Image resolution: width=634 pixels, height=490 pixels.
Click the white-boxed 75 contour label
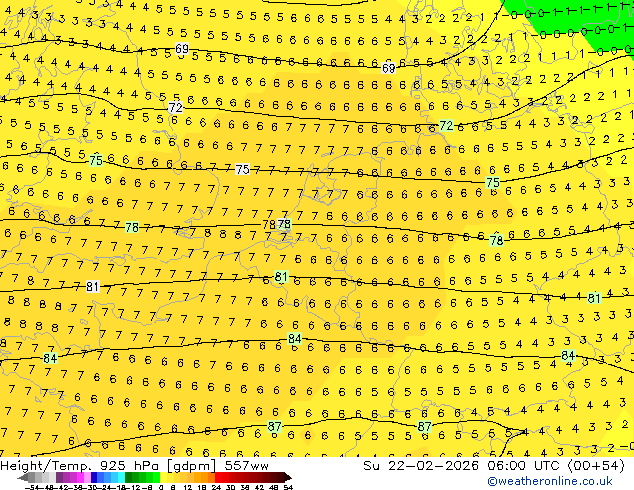(242, 169)
